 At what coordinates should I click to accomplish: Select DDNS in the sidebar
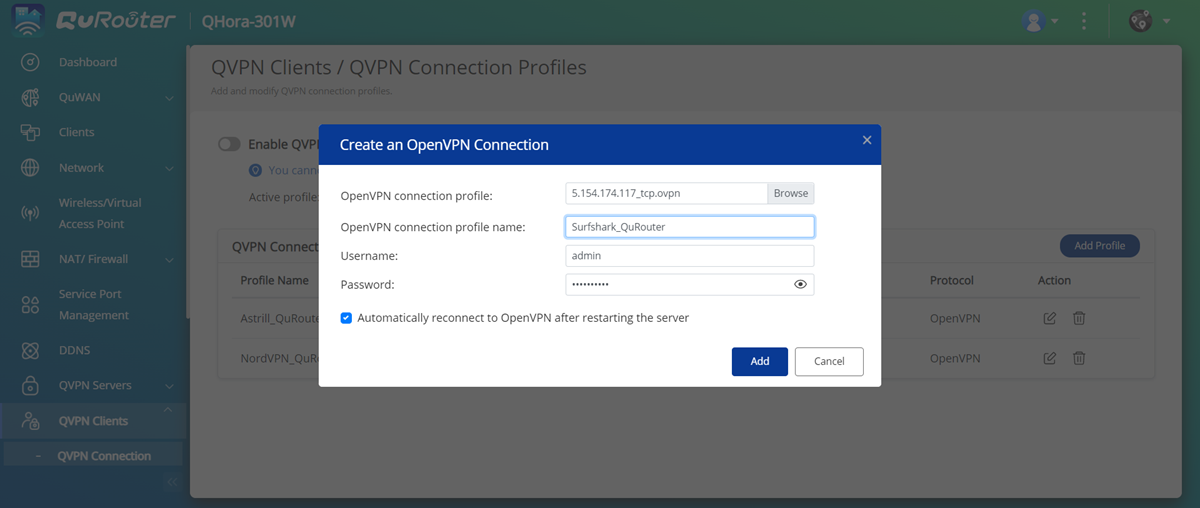coord(74,350)
